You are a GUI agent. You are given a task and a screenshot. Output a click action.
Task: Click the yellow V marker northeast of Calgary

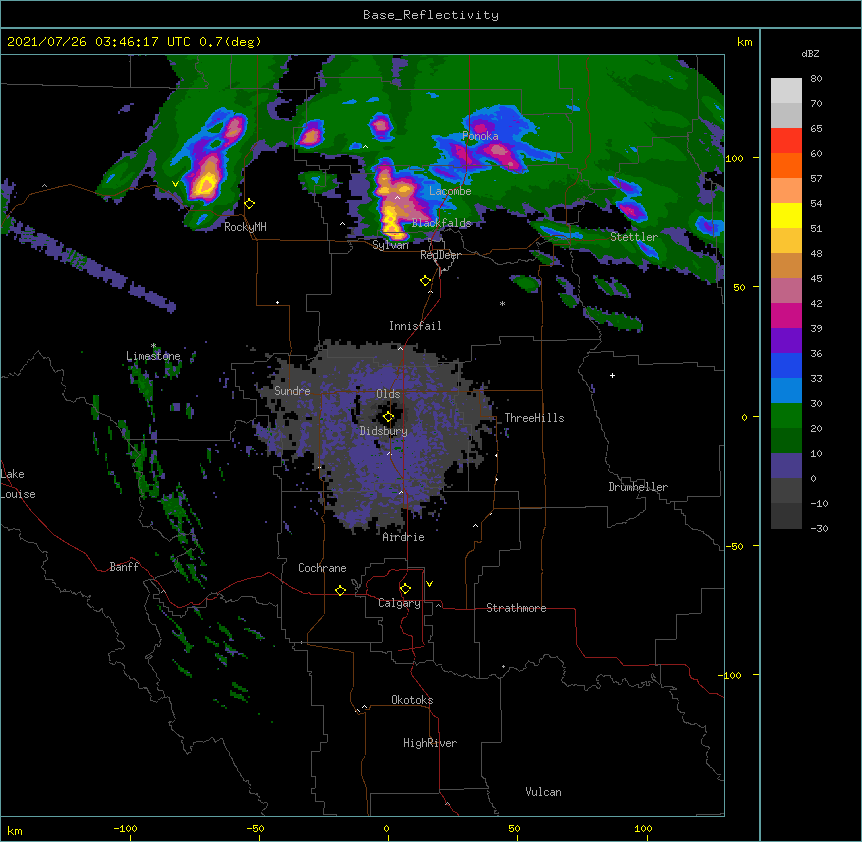(x=429, y=584)
